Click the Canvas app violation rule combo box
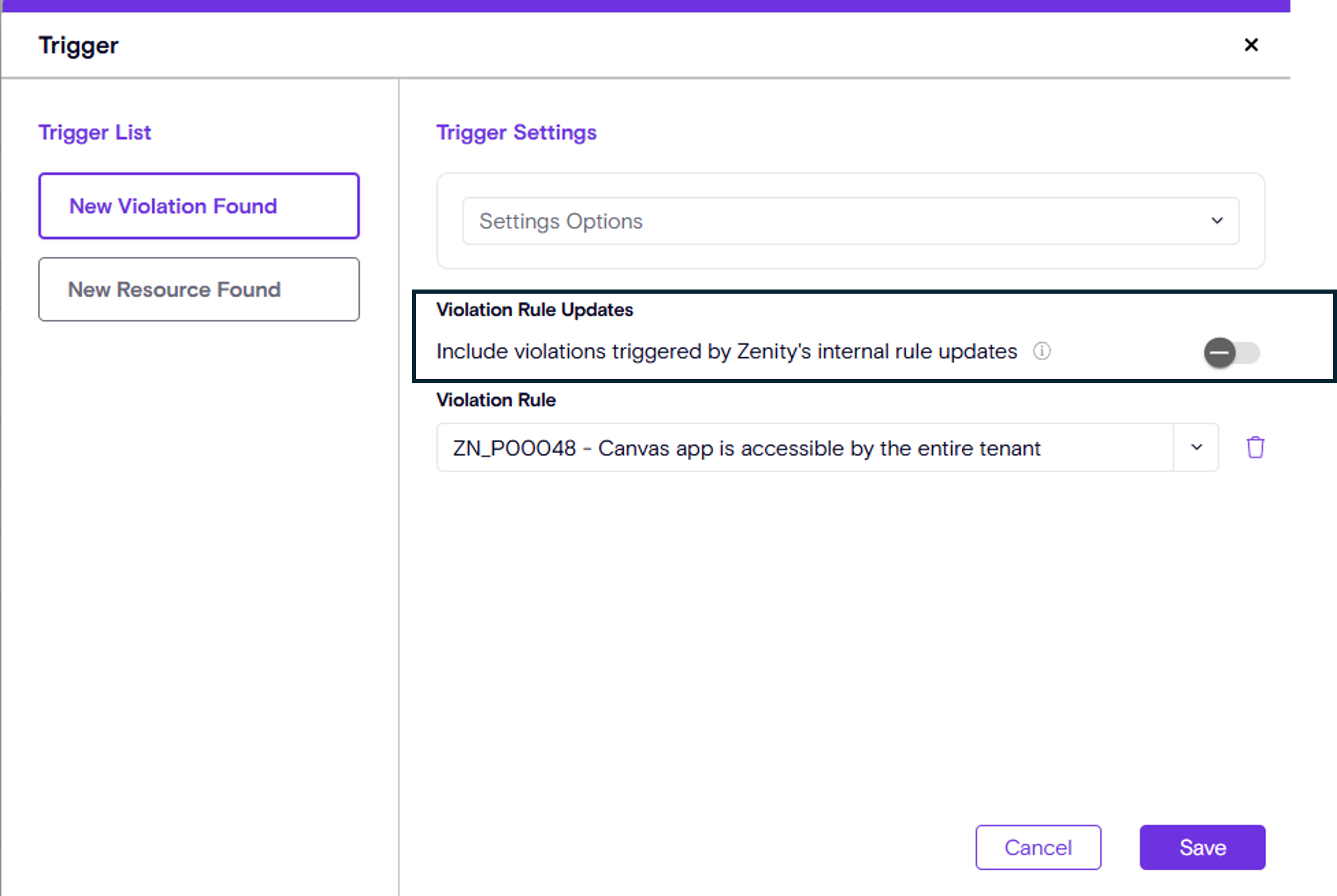 click(804, 448)
